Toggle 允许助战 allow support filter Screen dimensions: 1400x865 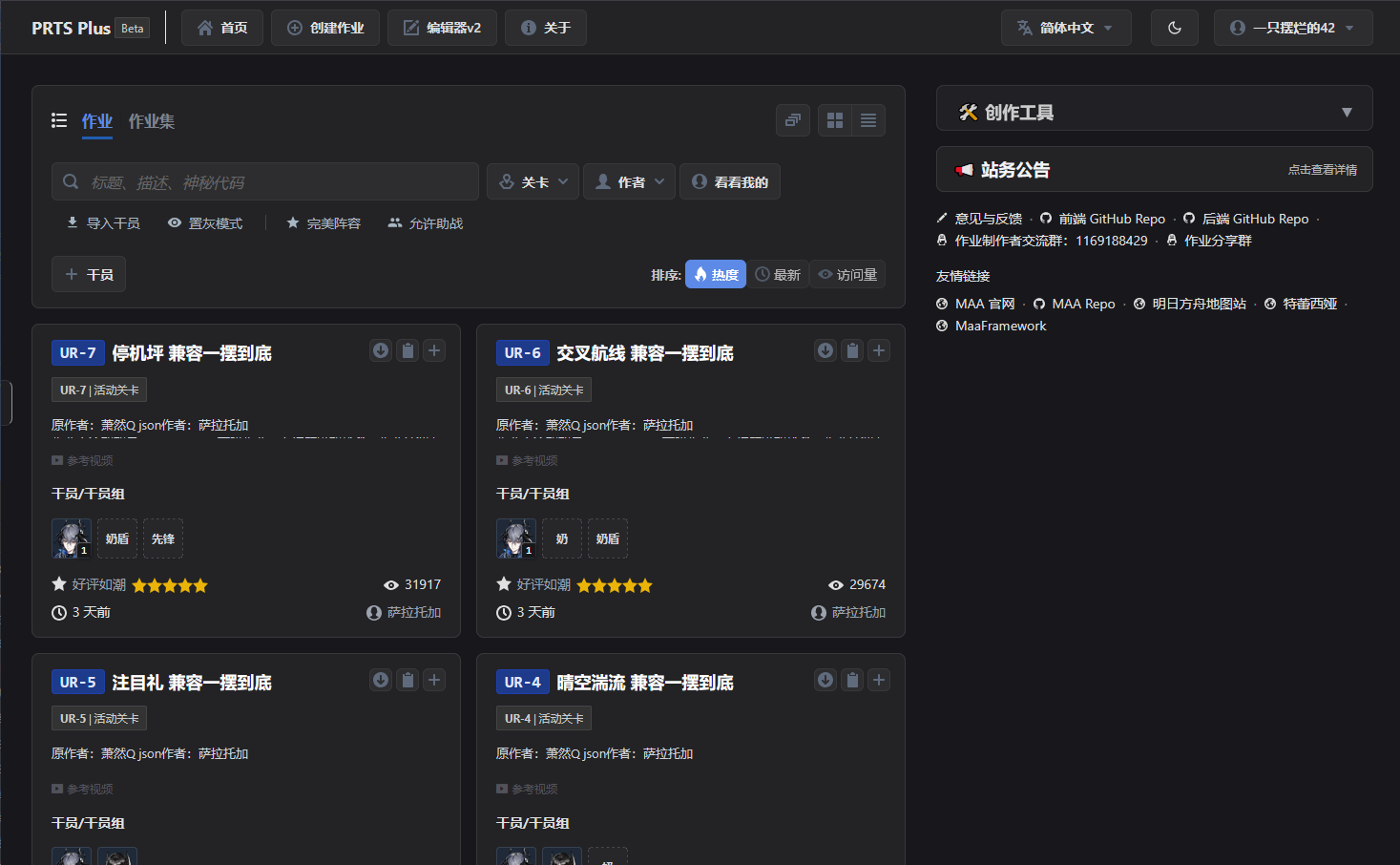(x=426, y=223)
